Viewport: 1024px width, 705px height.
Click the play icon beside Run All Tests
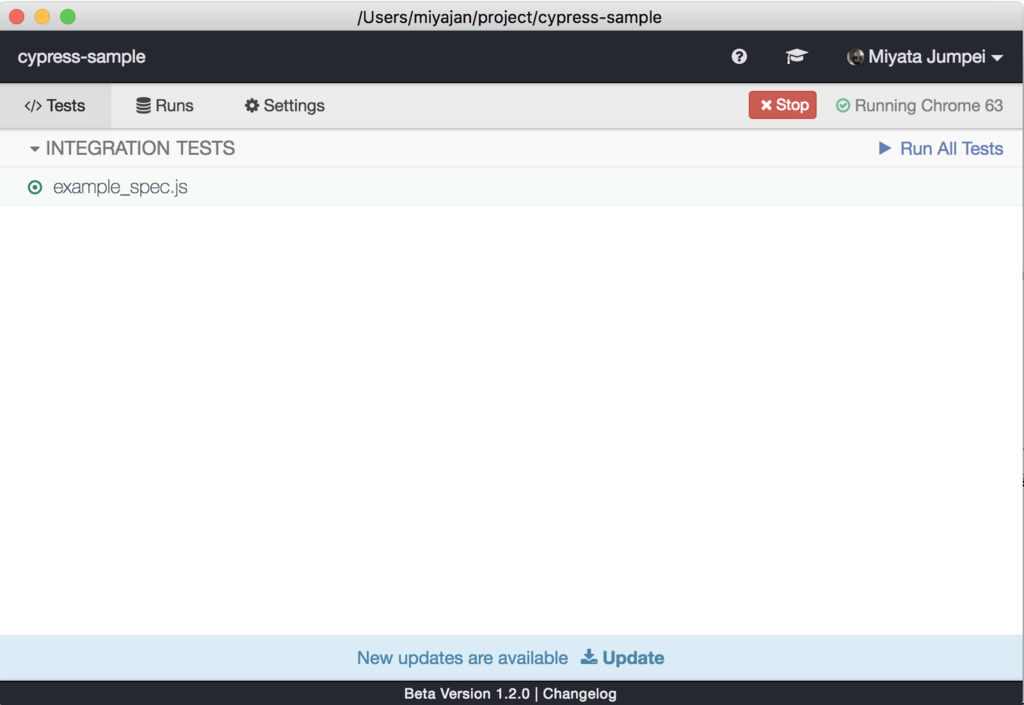885,148
